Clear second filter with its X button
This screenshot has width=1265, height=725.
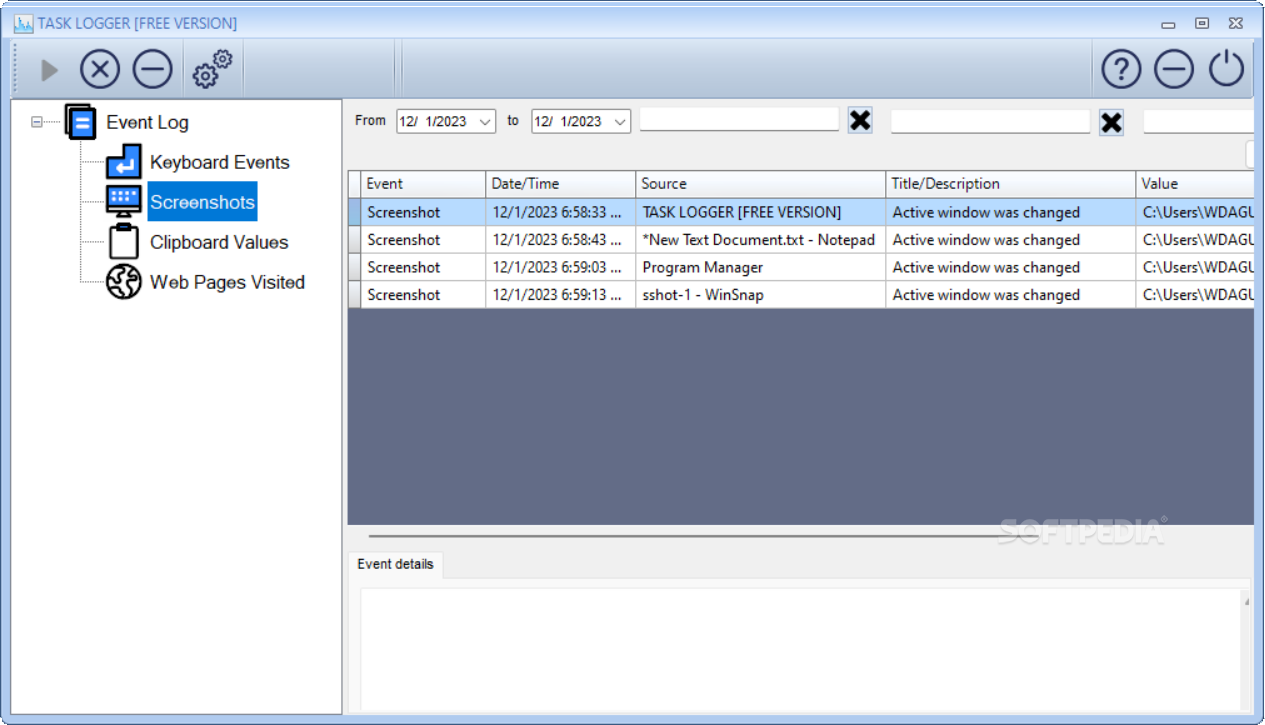tap(1111, 123)
